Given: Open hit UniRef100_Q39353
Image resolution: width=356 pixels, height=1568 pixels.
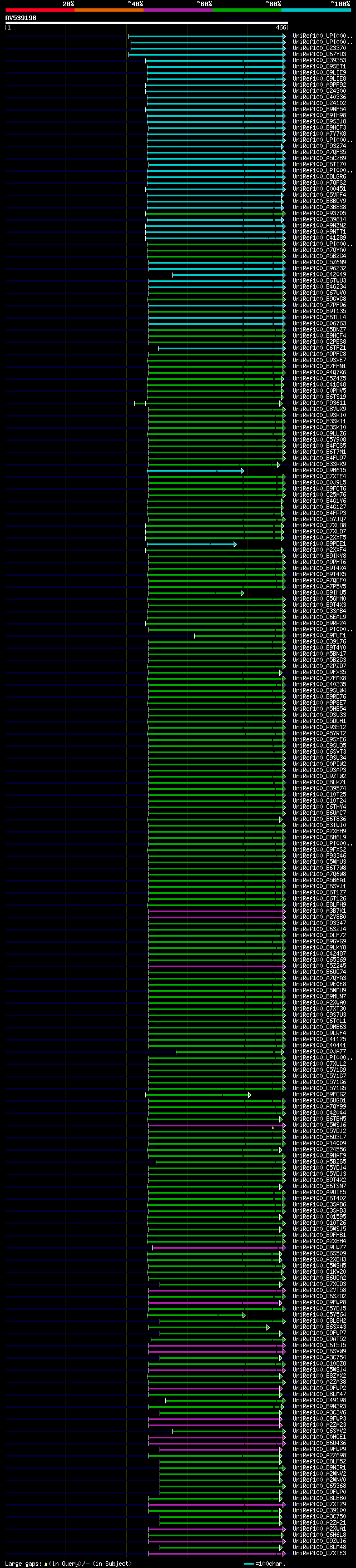Looking at the screenshot, I should tap(319, 60).
